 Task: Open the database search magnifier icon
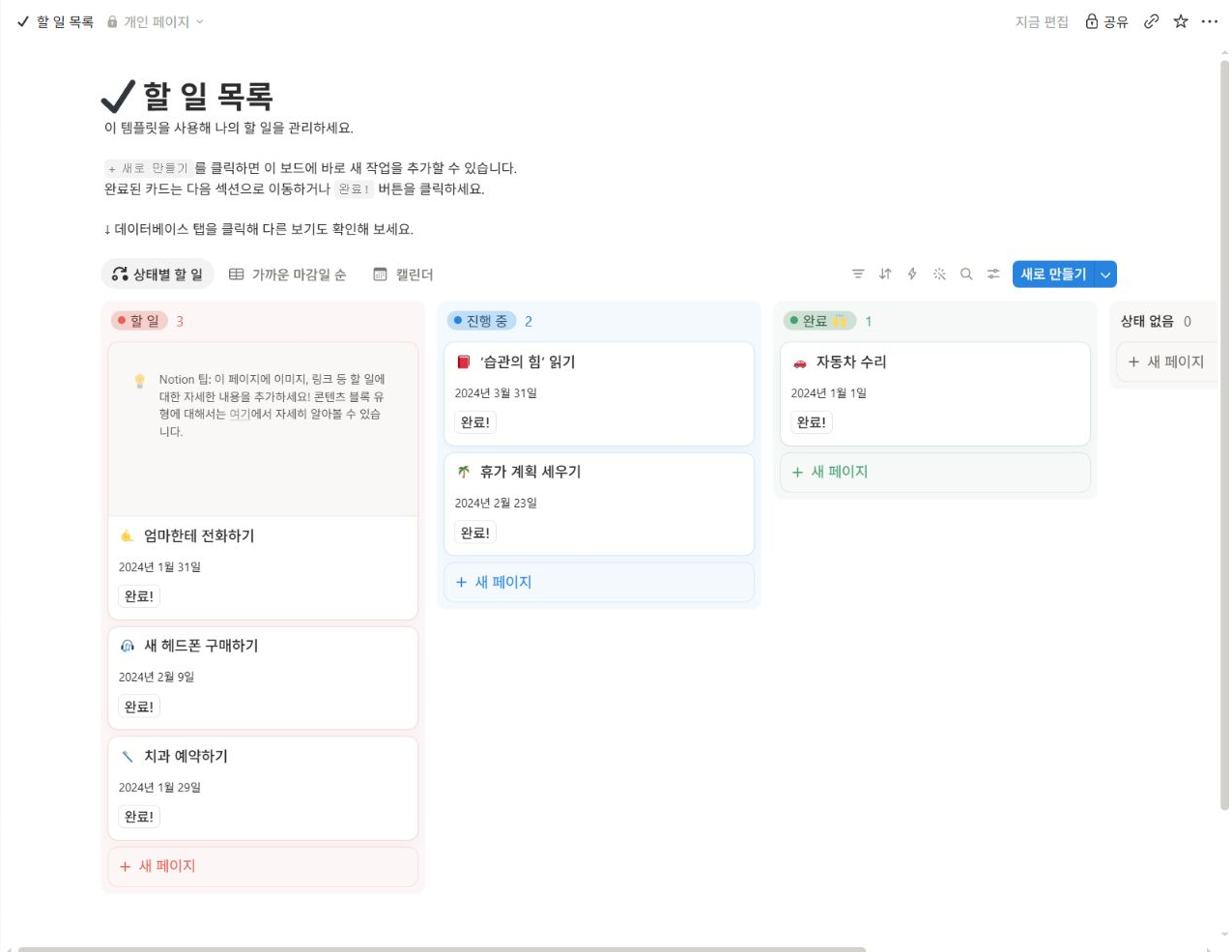click(x=966, y=274)
